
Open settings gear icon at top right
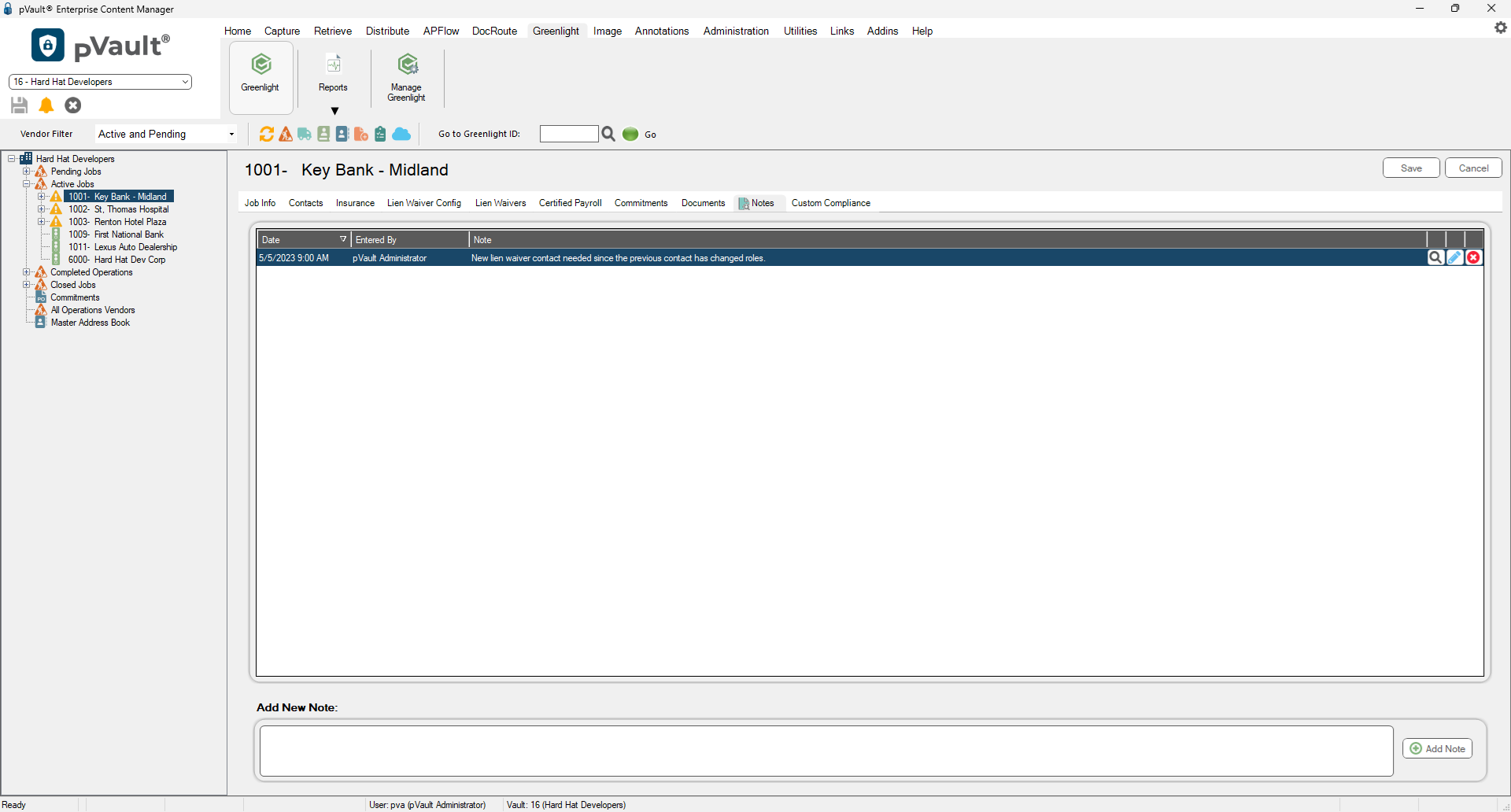[1500, 28]
